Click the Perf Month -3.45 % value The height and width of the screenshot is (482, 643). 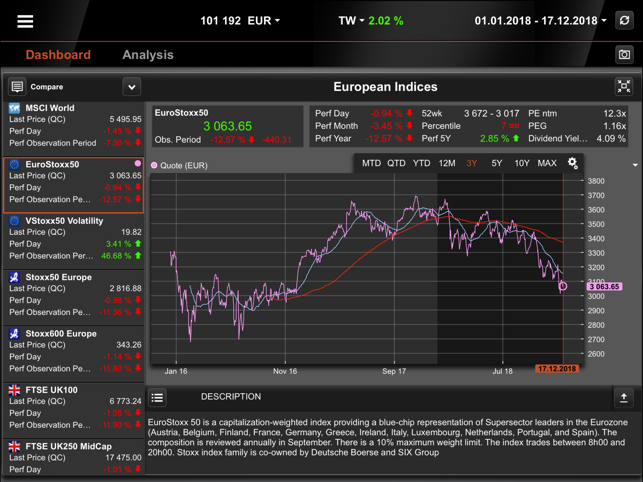click(x=386, y=126)
